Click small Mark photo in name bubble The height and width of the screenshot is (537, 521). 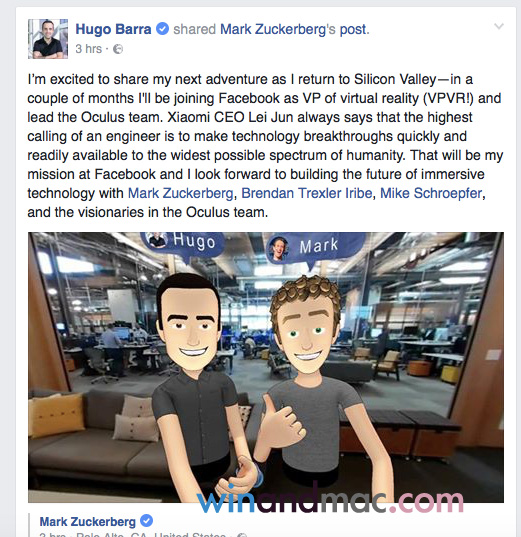(x=279, y=248)
